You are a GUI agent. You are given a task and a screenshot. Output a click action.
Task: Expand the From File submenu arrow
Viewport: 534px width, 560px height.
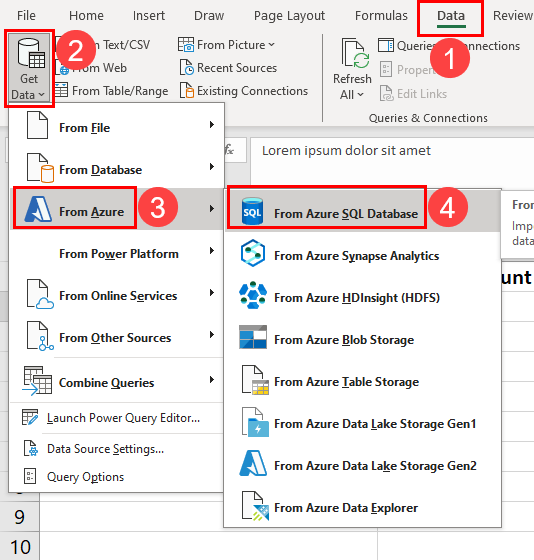coord(212,125)
